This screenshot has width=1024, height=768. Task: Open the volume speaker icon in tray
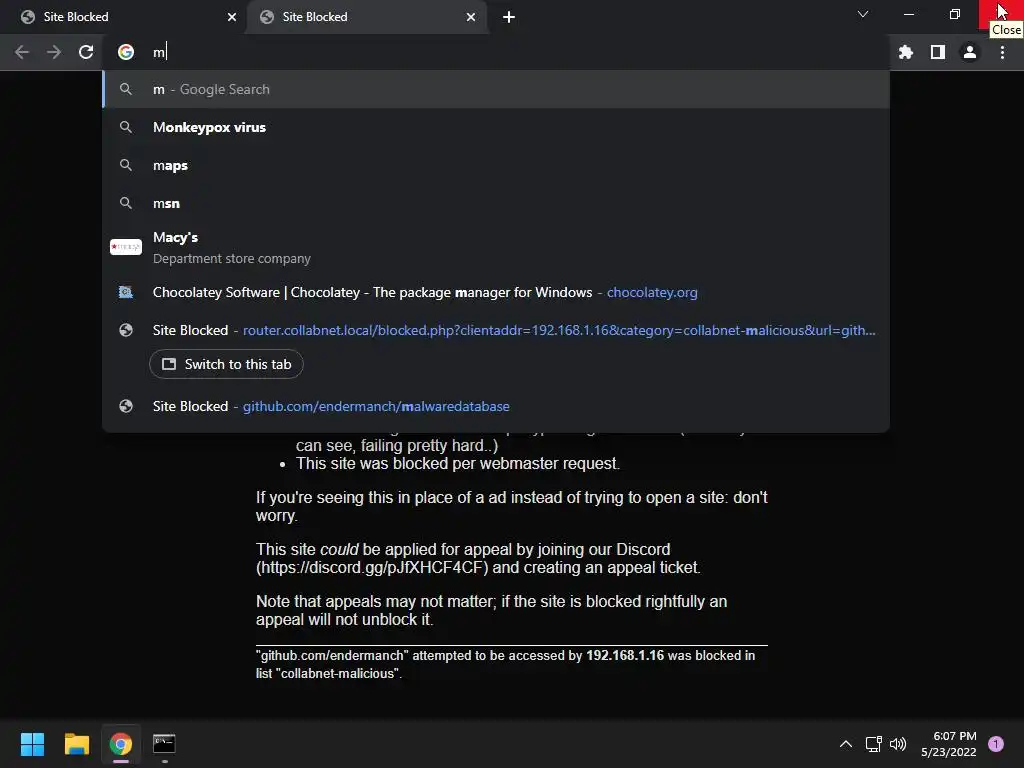[899, 744]
